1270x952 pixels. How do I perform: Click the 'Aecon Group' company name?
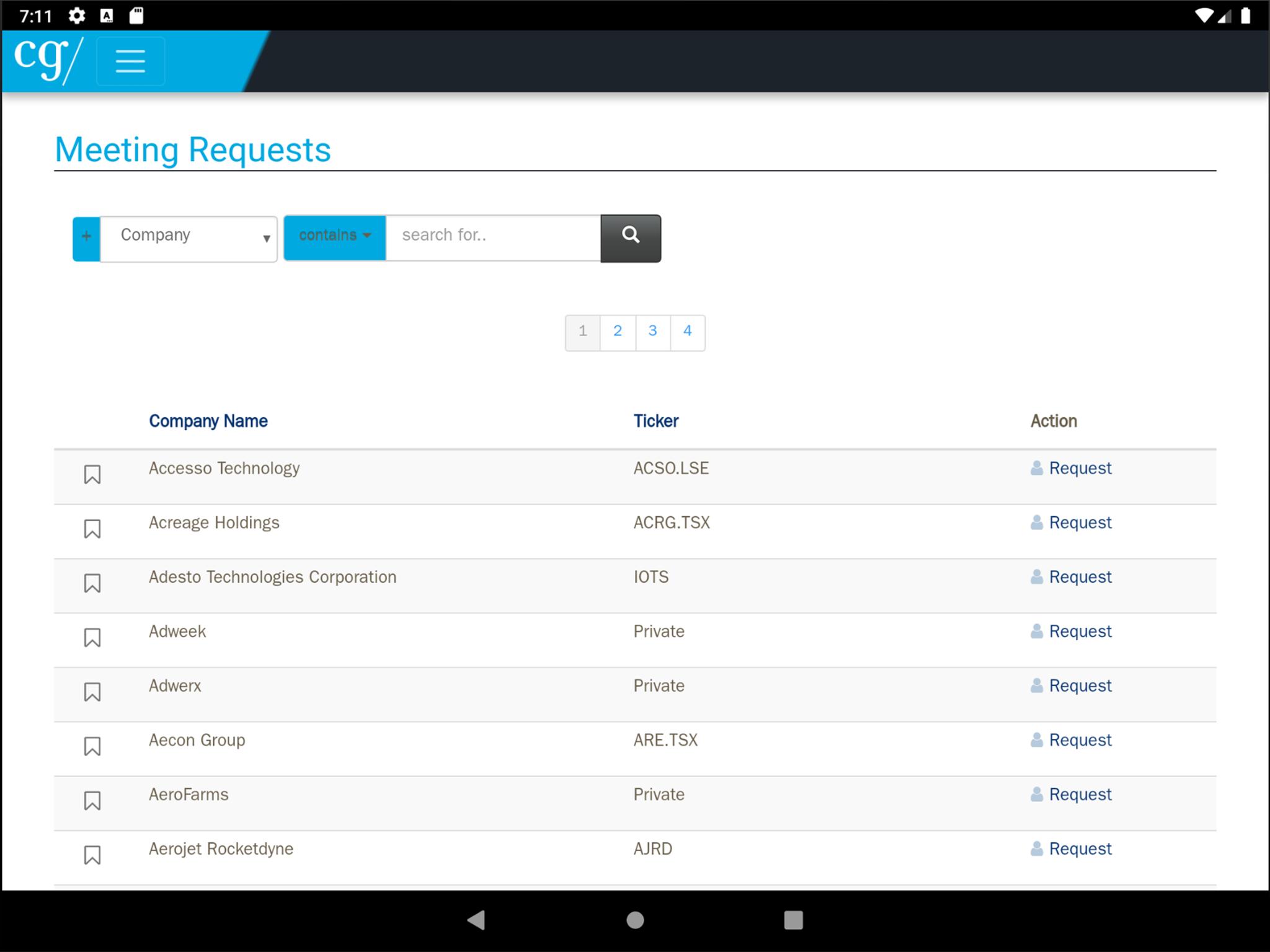tap(197, 741)
